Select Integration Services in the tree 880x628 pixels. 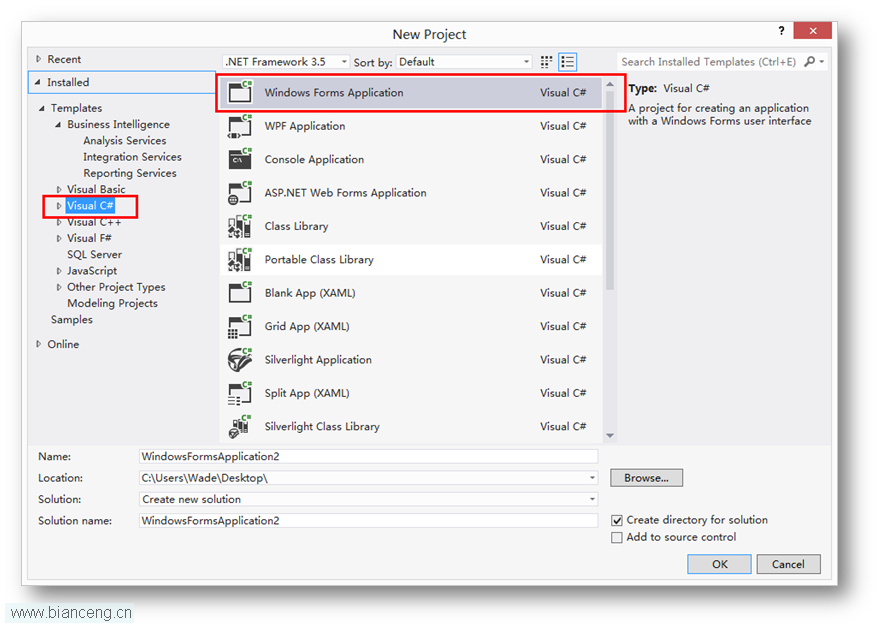click(x=132, y=157)
